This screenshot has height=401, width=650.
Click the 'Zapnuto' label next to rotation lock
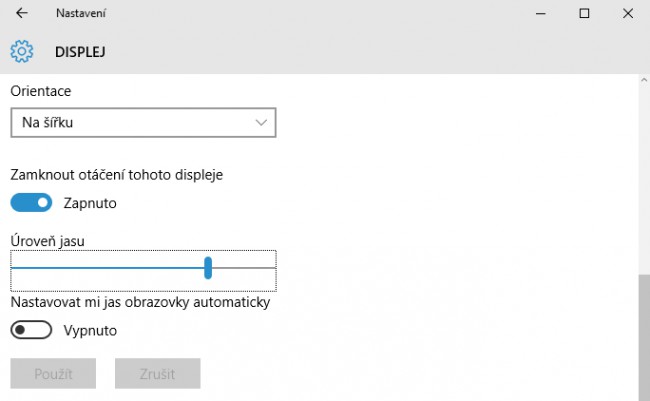90,203
